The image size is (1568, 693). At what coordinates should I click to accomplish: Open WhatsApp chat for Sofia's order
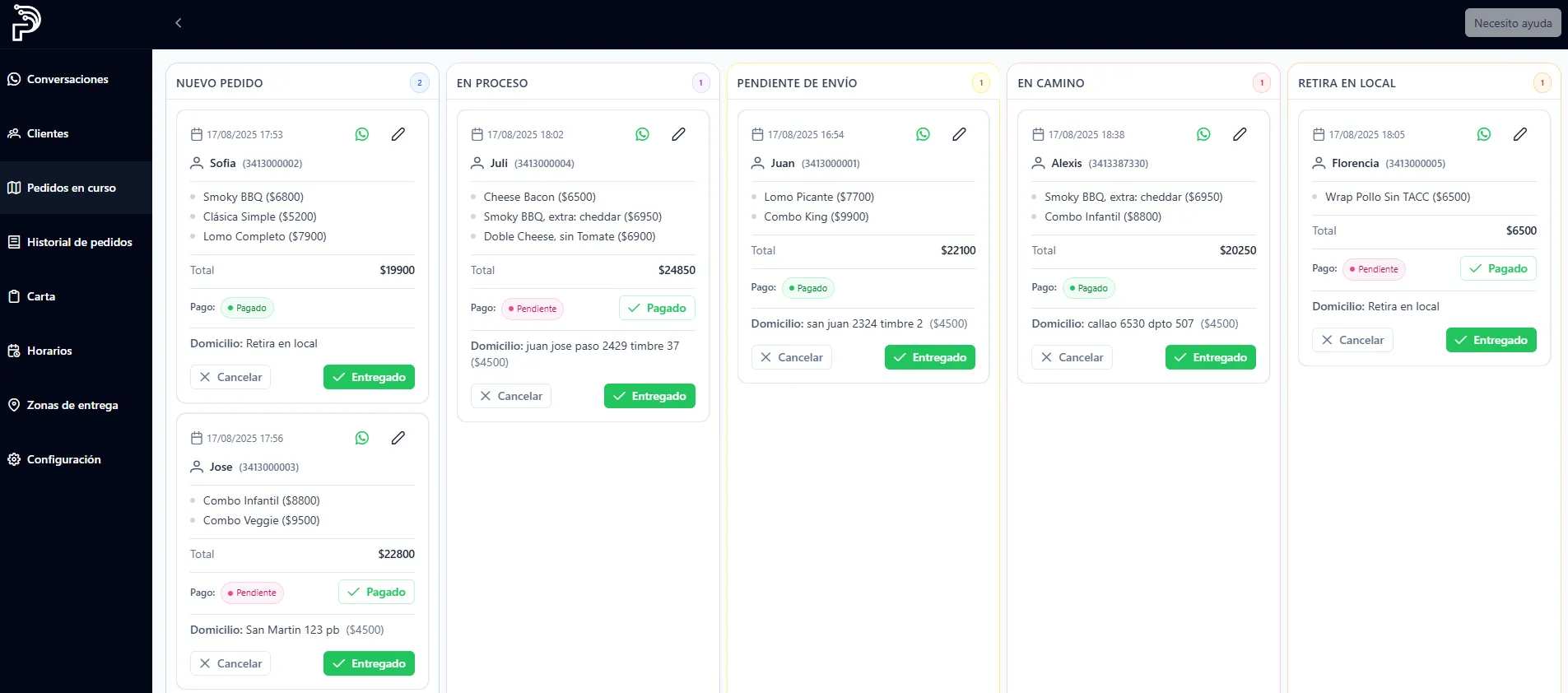(362, 134)
